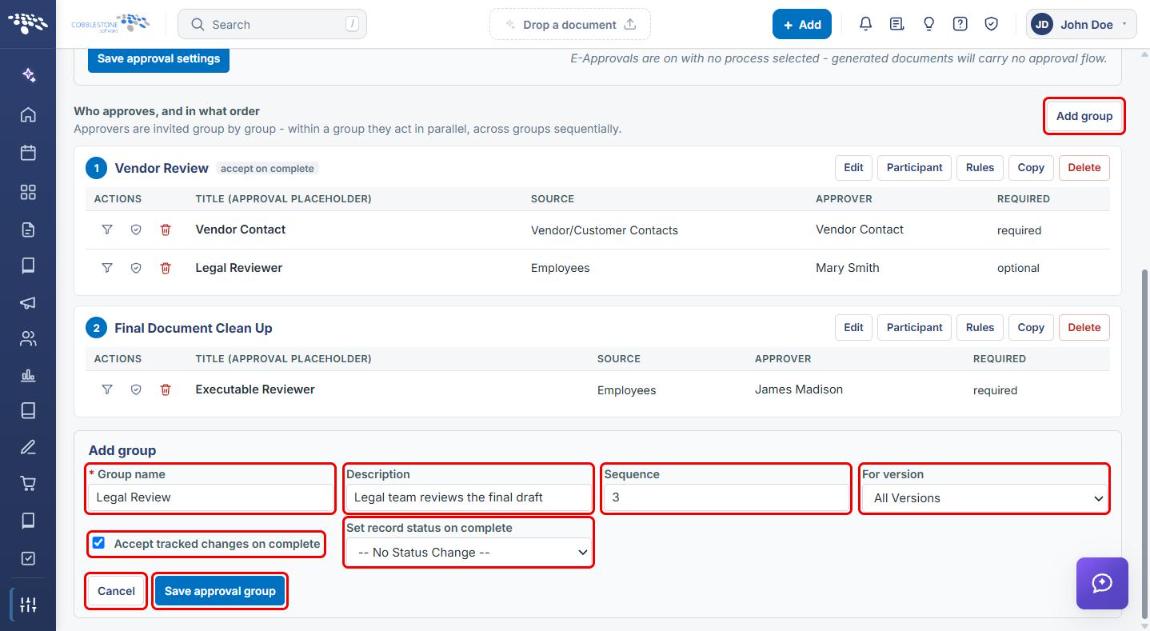1150x631 pixels.
Task: Click the shield icon for Legal Reviewer row
Action: (136, 268)
